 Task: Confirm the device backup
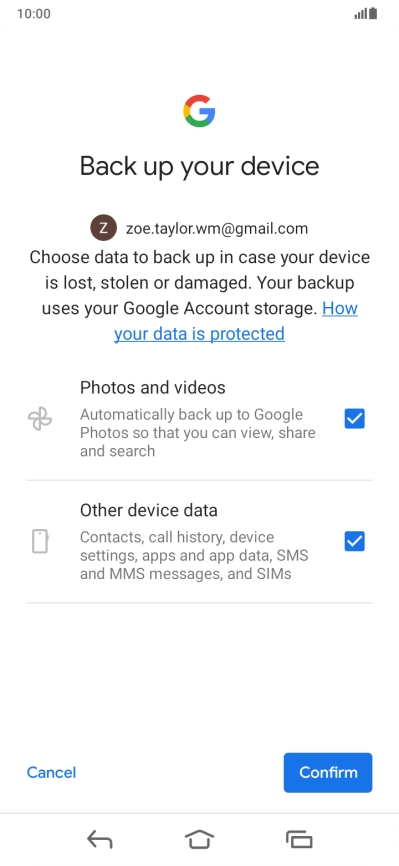coord(328,773)
